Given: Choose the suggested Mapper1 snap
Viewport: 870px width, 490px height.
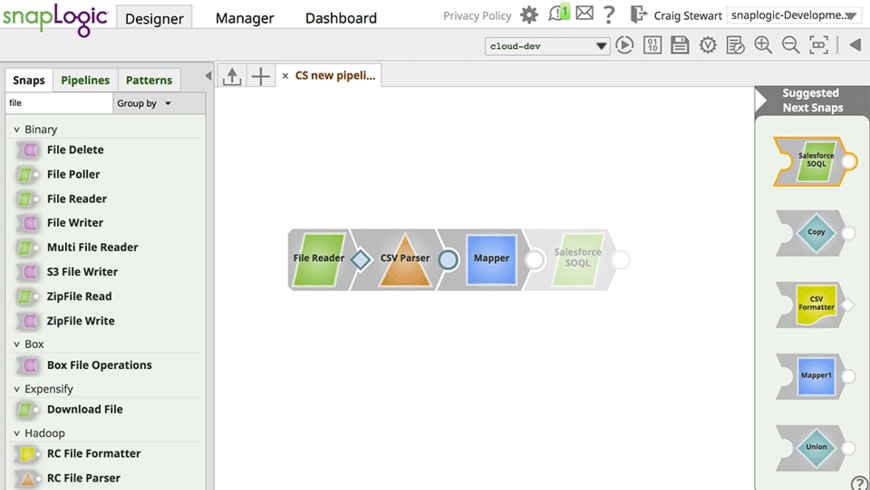Looking at the screenshot, I should [815, 376].
